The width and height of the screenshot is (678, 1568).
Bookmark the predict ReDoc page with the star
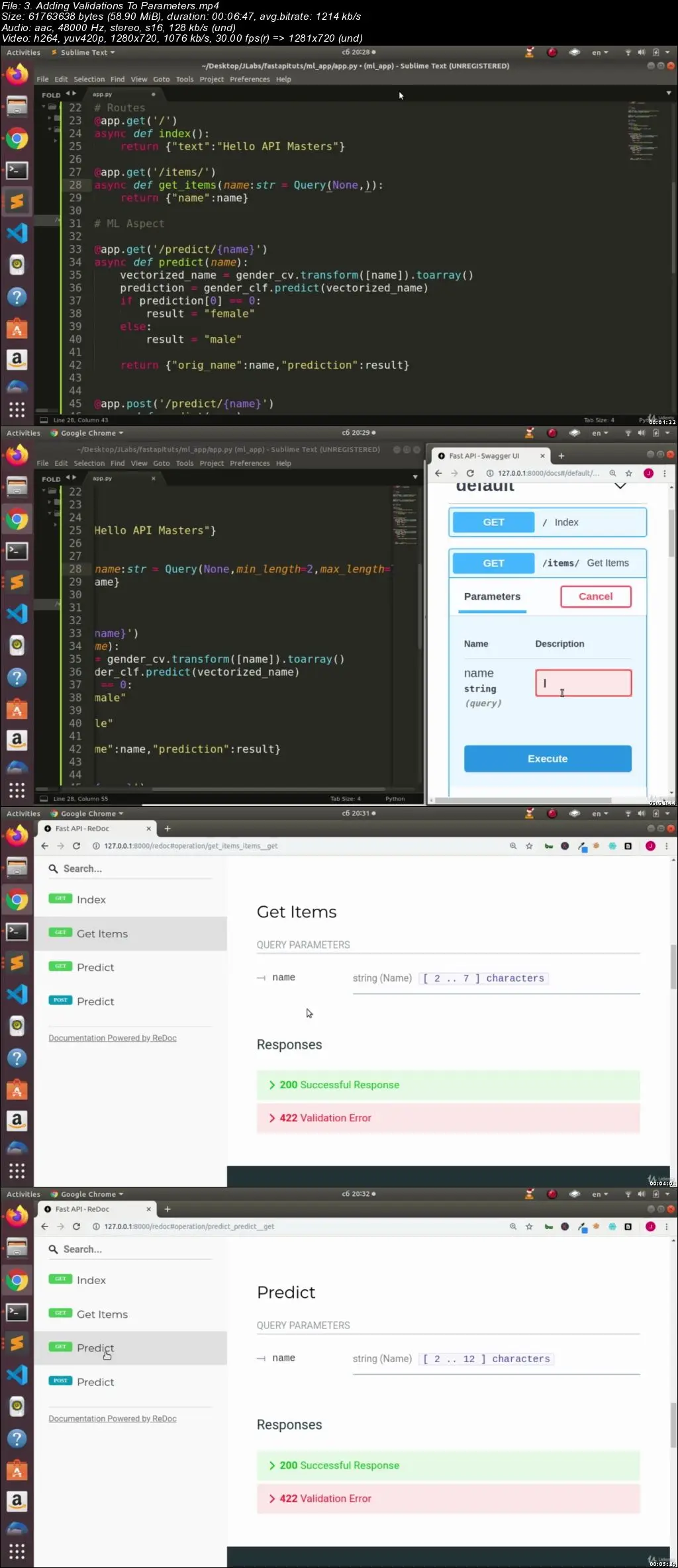529,1226
